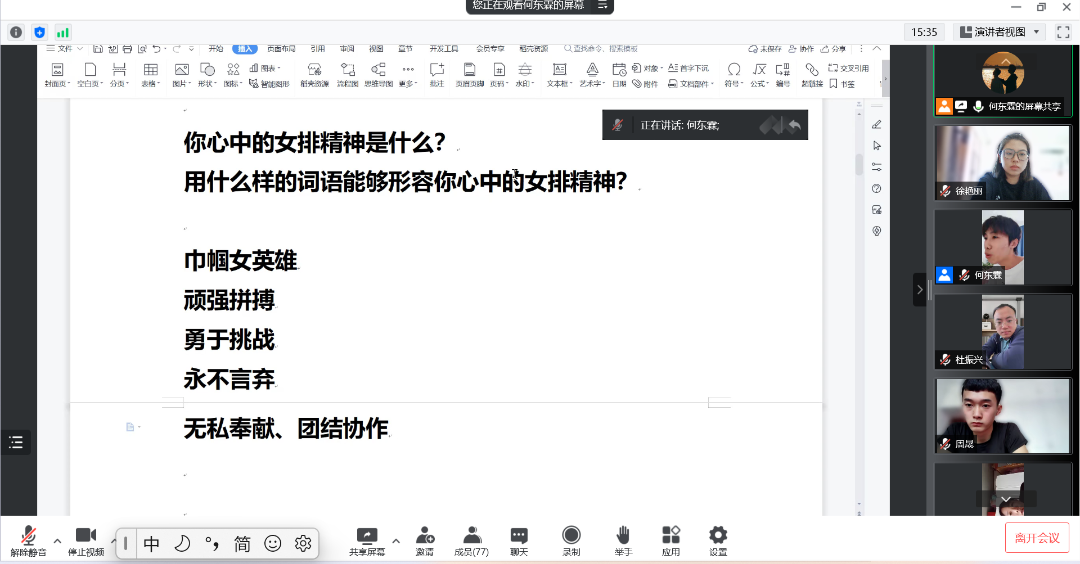1080x564 pixels.
Task: Click the meeting info icon at top left
Action: [16, 32]
